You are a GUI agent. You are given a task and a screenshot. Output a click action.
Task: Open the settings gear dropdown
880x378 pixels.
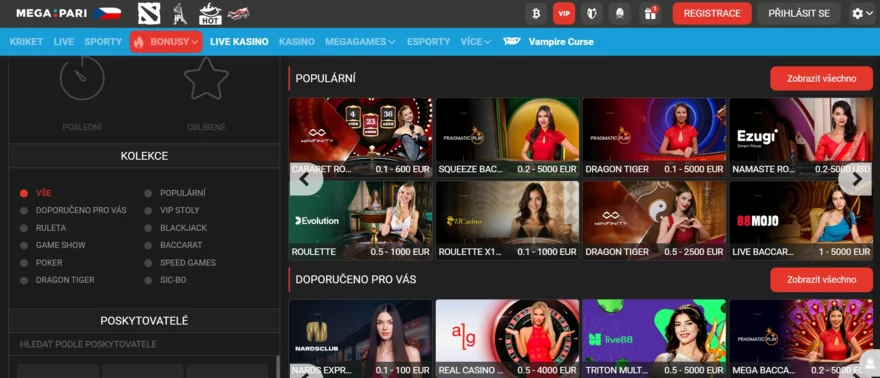point(862,13)
